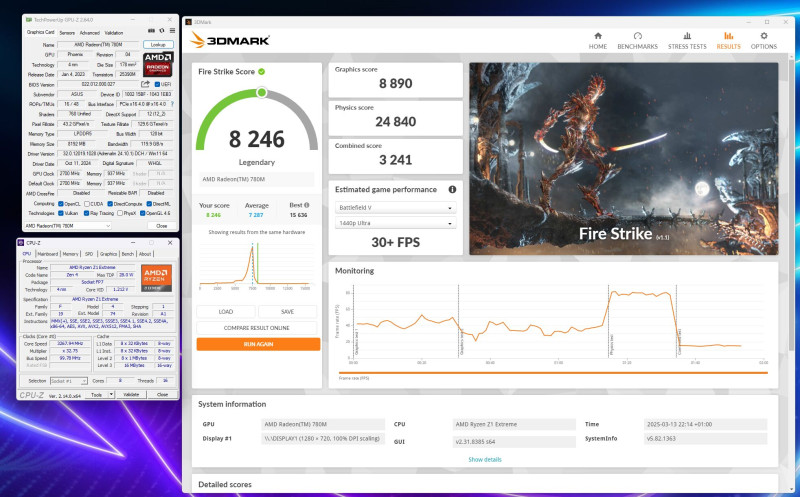This screenshot has width=800, height=497.
Task: Toggle the UEFI checkbox in GPU-Z
Action: click(157, 85)
